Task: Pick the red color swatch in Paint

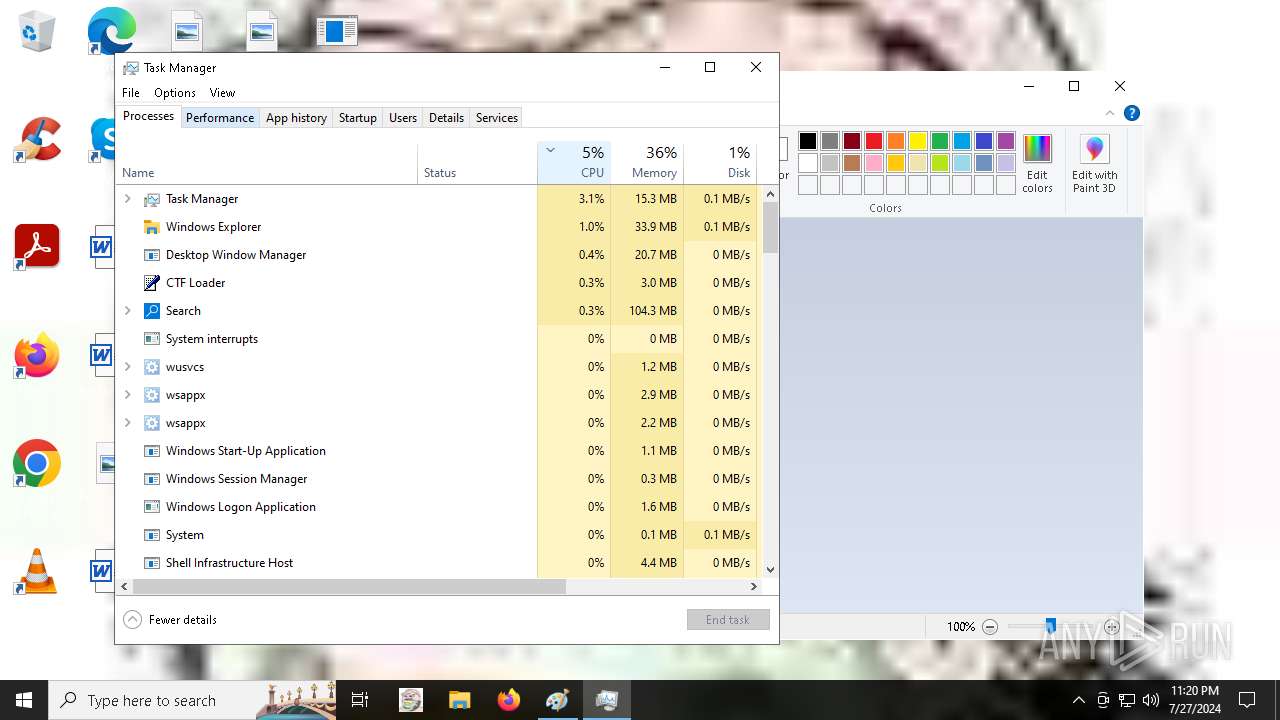Action: pyautogui.click(x=874, y=141)
